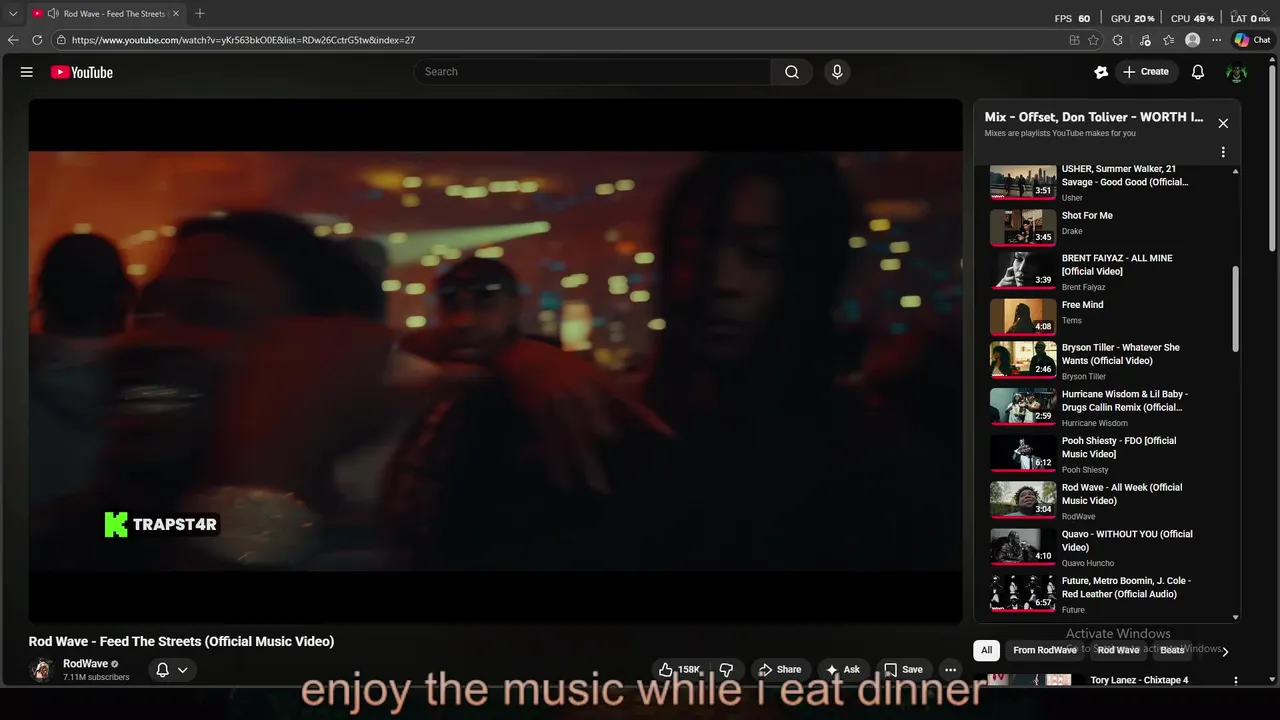Save the video to a playlist
Viewport: 1280px width, 720px height.
(903, 670)
